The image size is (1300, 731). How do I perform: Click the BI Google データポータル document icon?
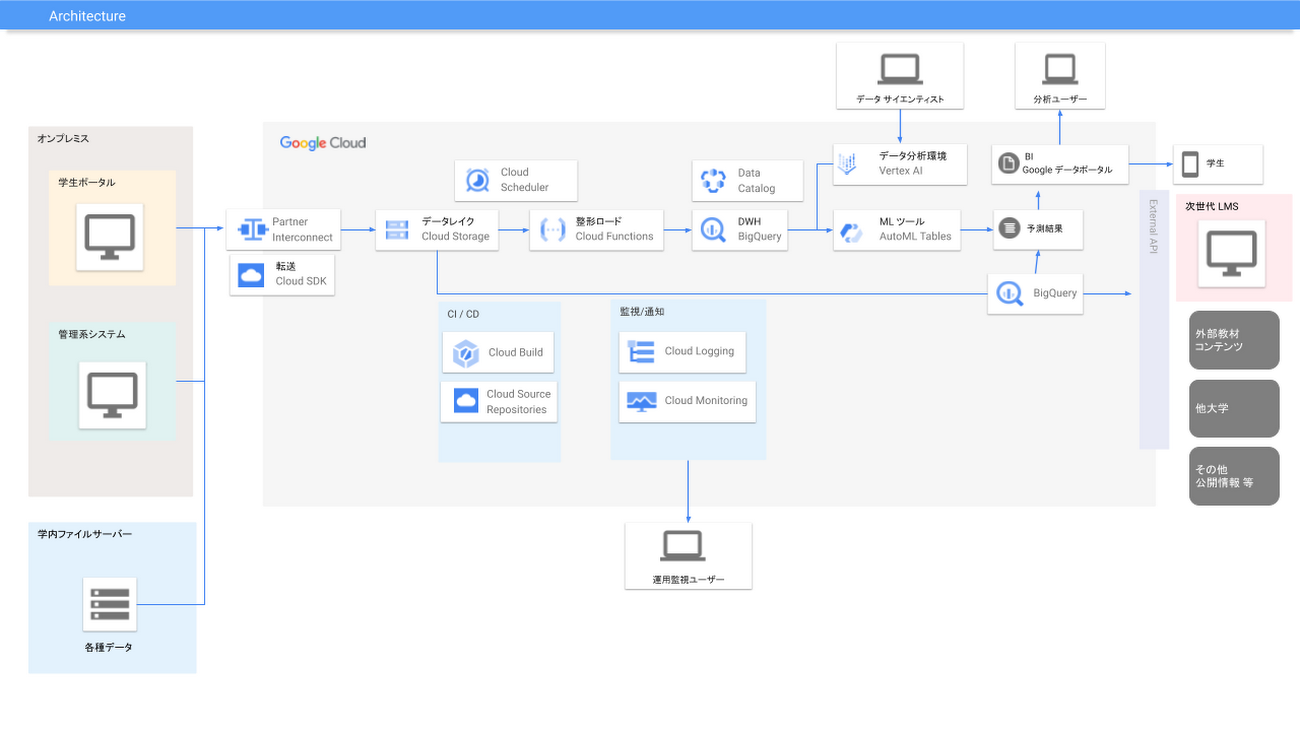point(1008,163)
